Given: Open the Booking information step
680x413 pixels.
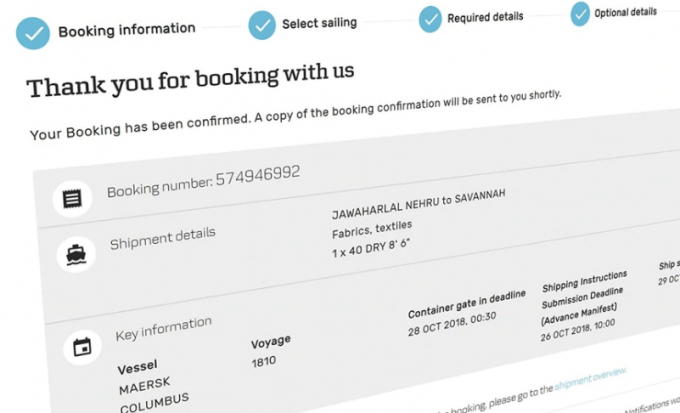Looking at the screenshot, I should [127, 30].
